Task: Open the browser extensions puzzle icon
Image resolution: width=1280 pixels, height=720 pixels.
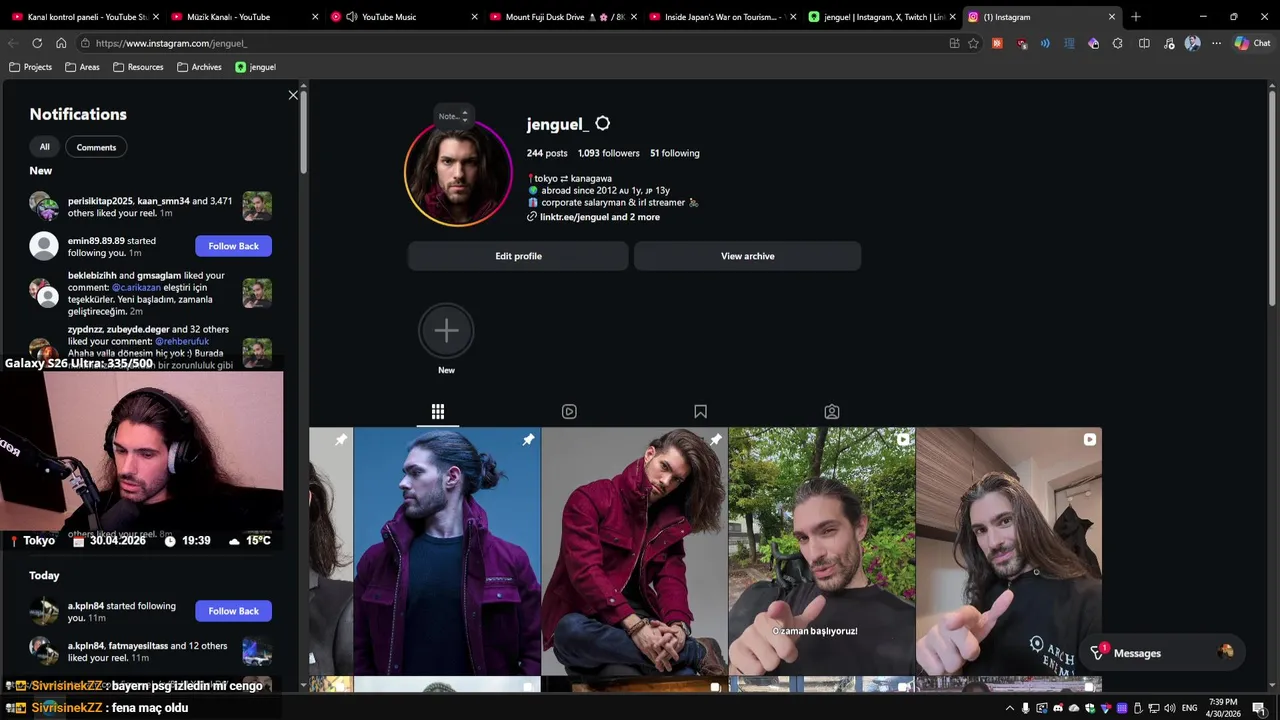Action: 1117,43
